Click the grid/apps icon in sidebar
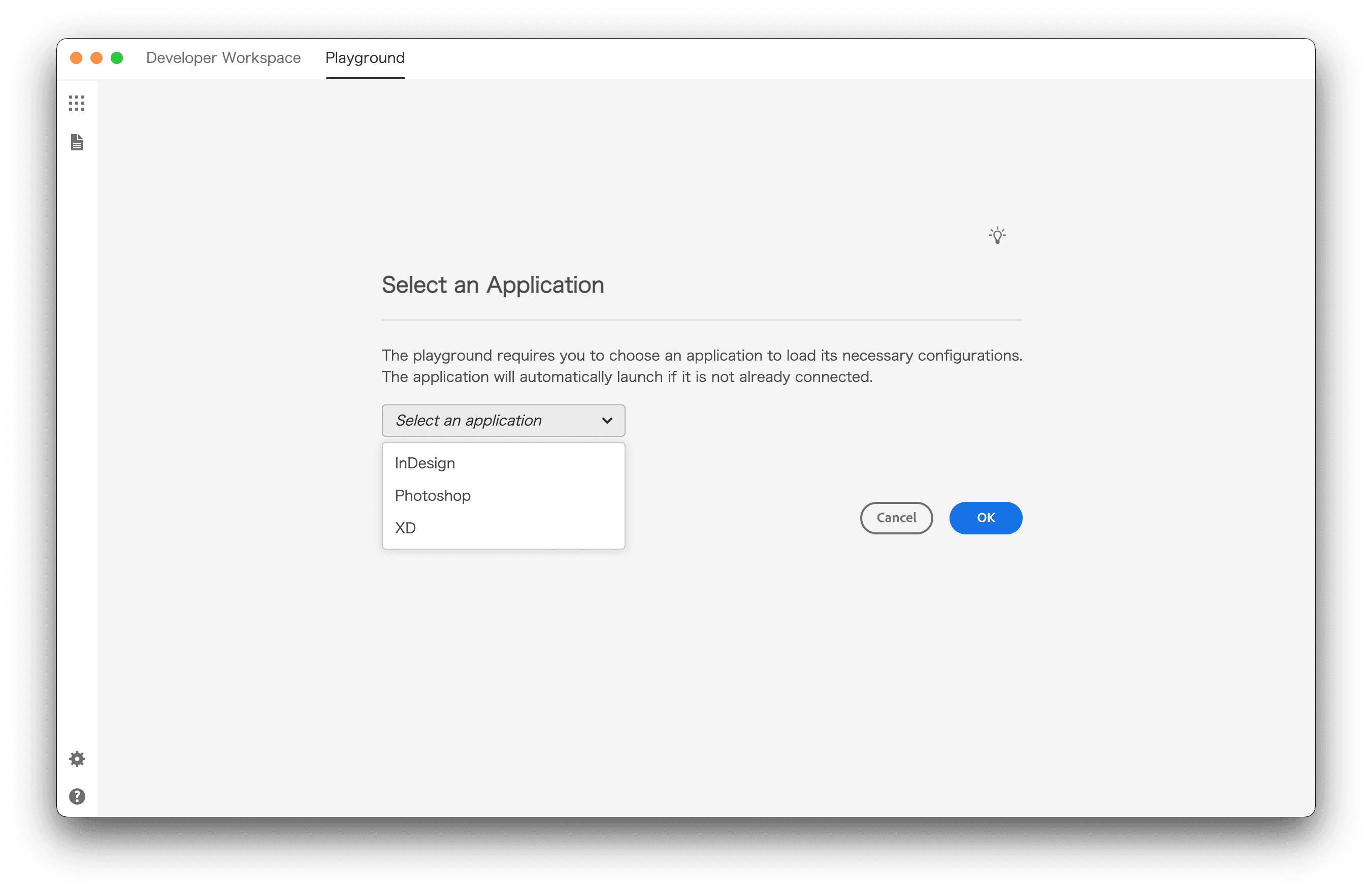 (x=78, y=104)
